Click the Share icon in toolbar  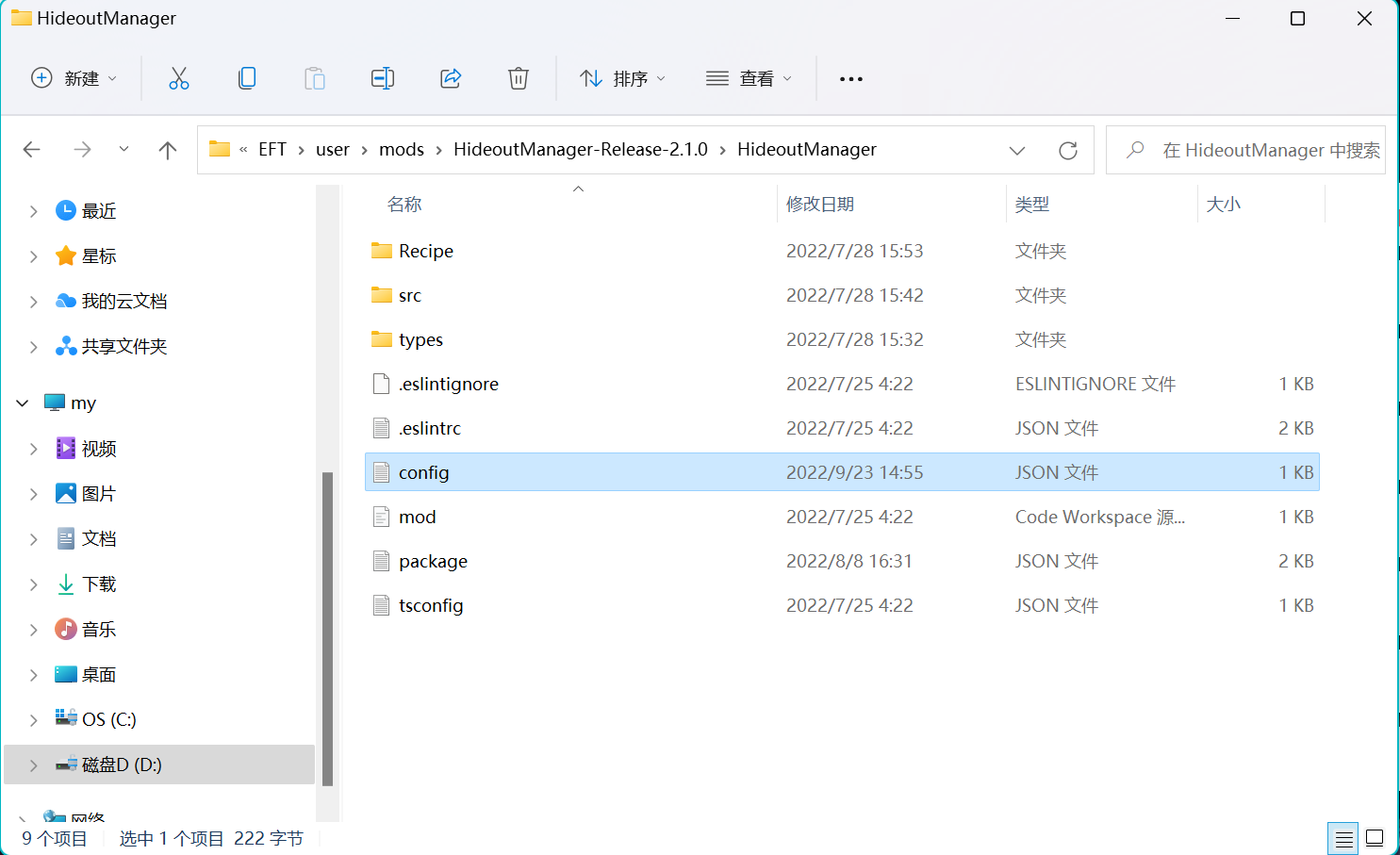pos(451,78)
